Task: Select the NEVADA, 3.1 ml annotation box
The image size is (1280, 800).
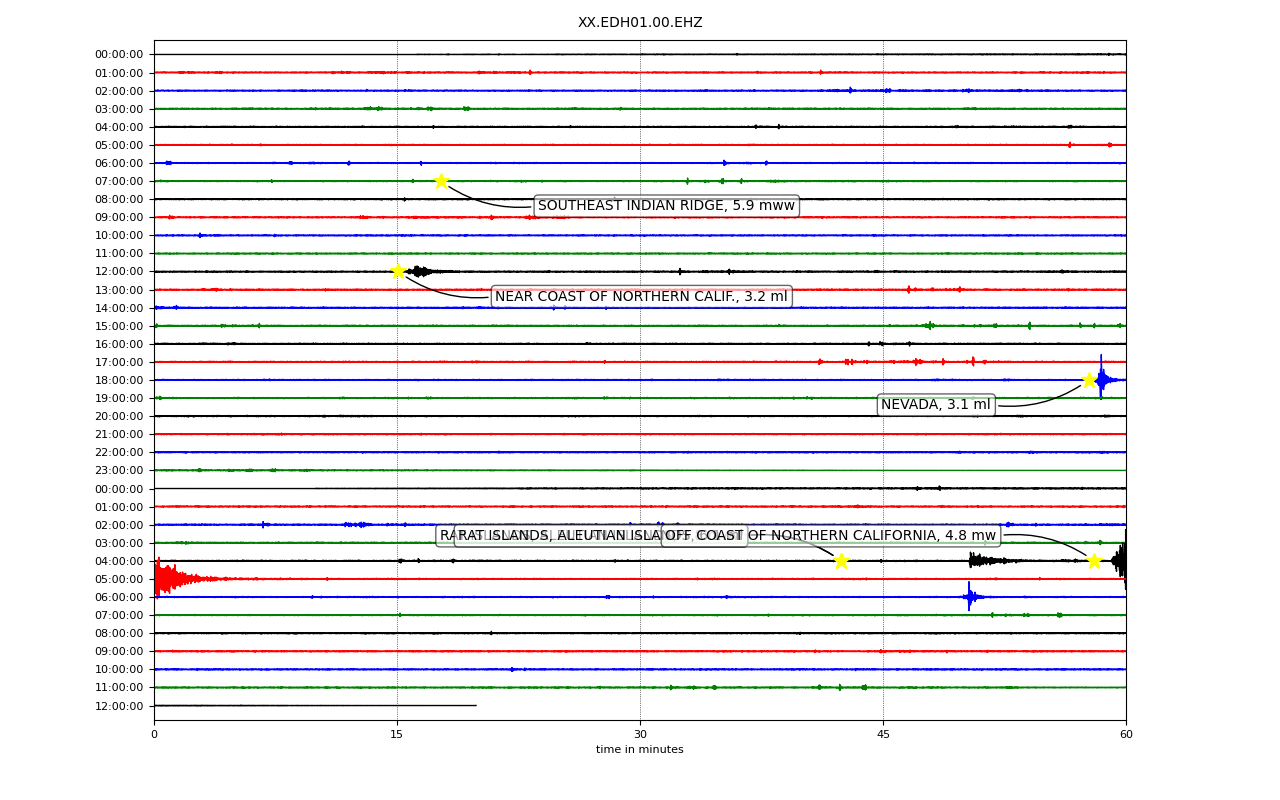Action: tap(936, 405)
